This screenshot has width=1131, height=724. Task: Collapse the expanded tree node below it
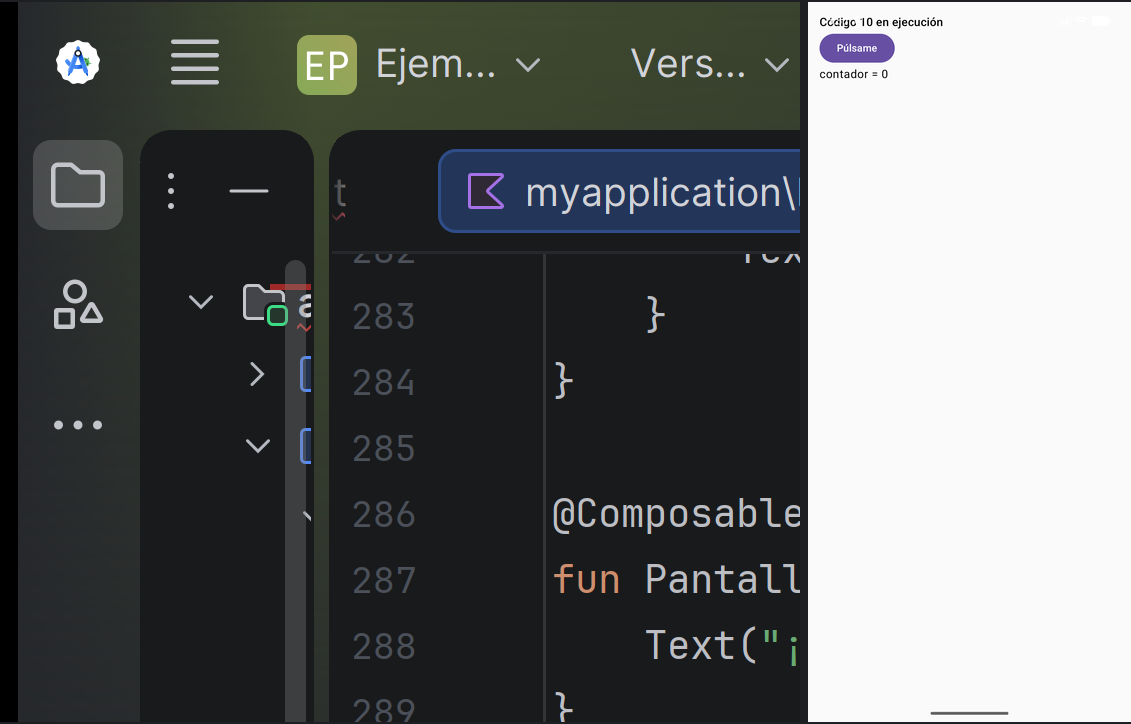(258, 446)
